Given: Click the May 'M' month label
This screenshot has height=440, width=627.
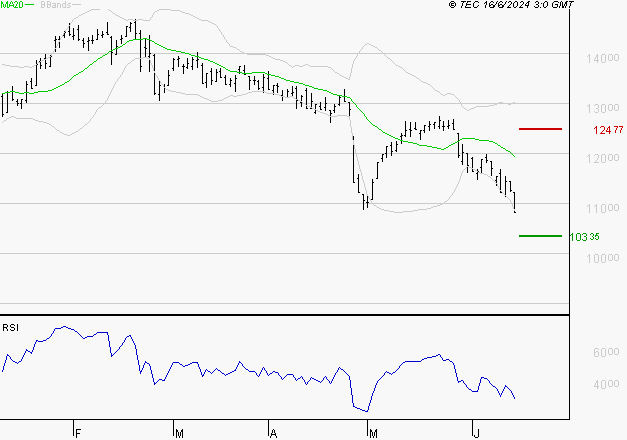Looking at the screenshot, I should point(373,434).
